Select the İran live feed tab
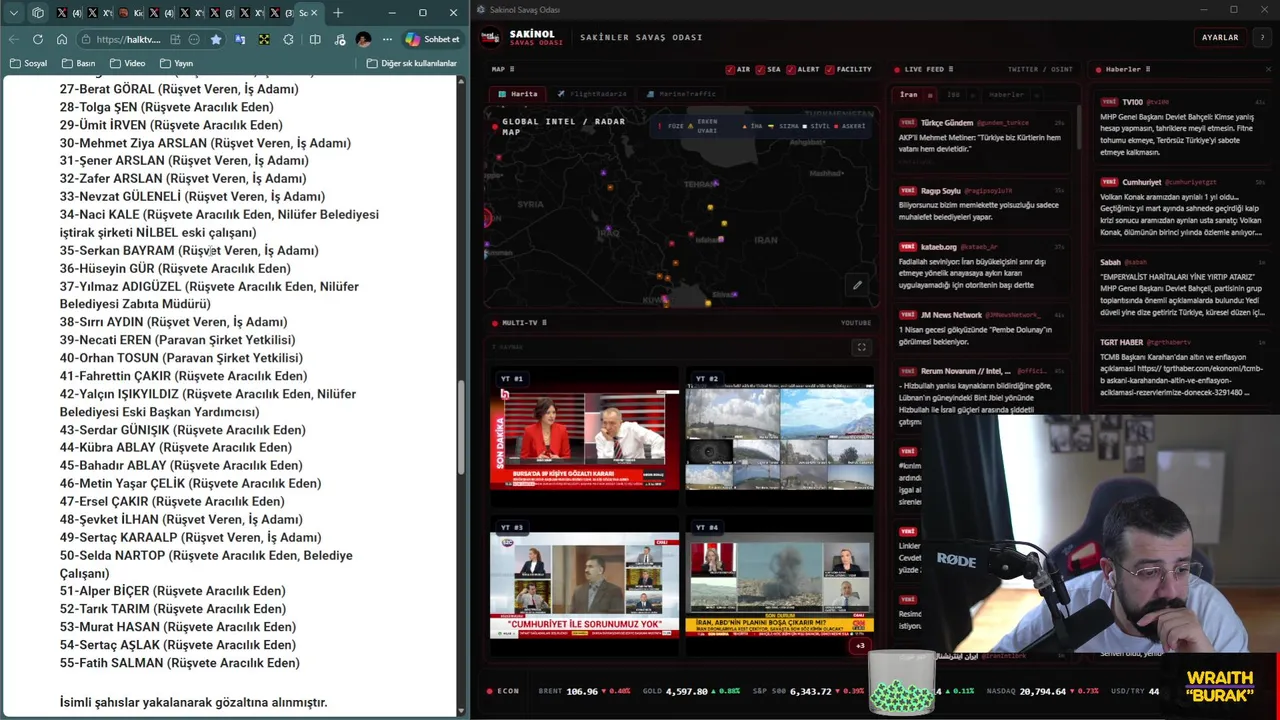 (908, 94)
